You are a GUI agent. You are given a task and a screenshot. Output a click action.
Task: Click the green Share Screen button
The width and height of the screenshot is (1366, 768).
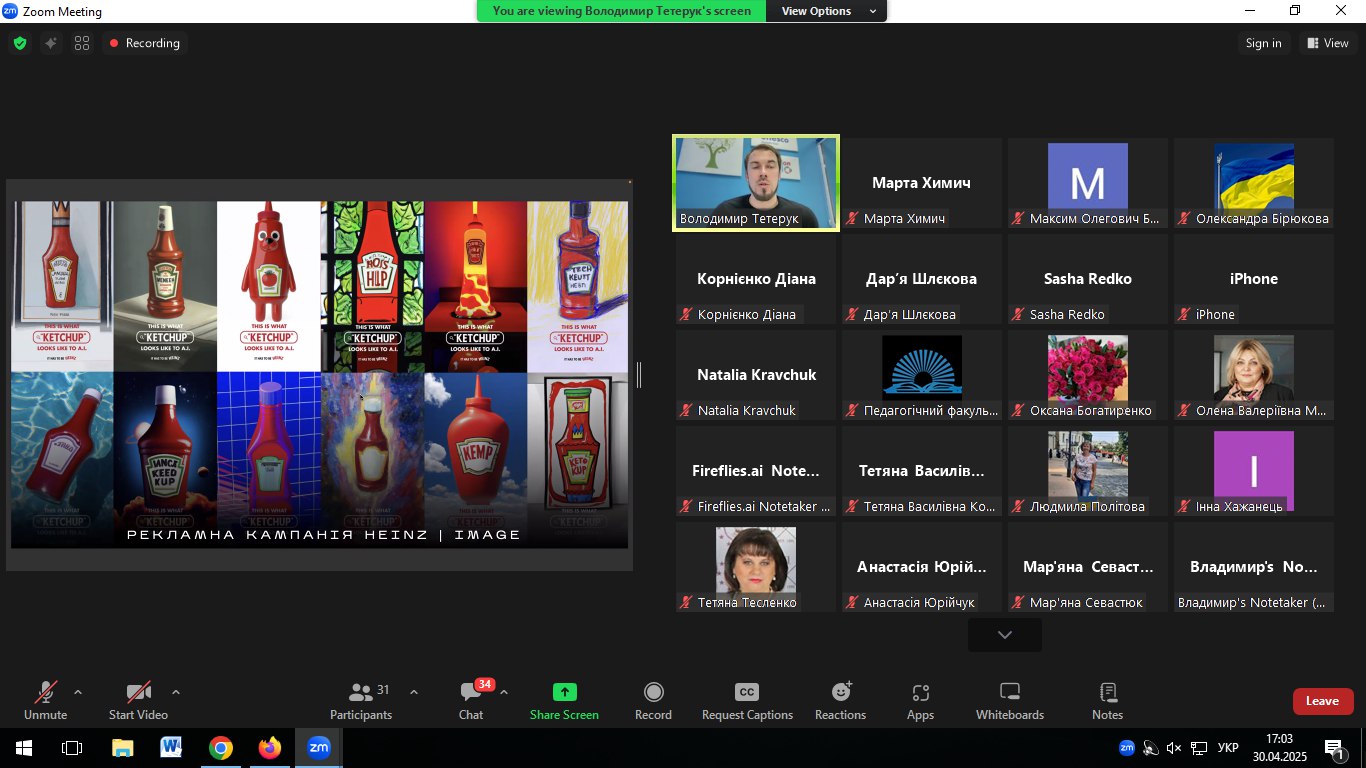[x=564, y=700]
